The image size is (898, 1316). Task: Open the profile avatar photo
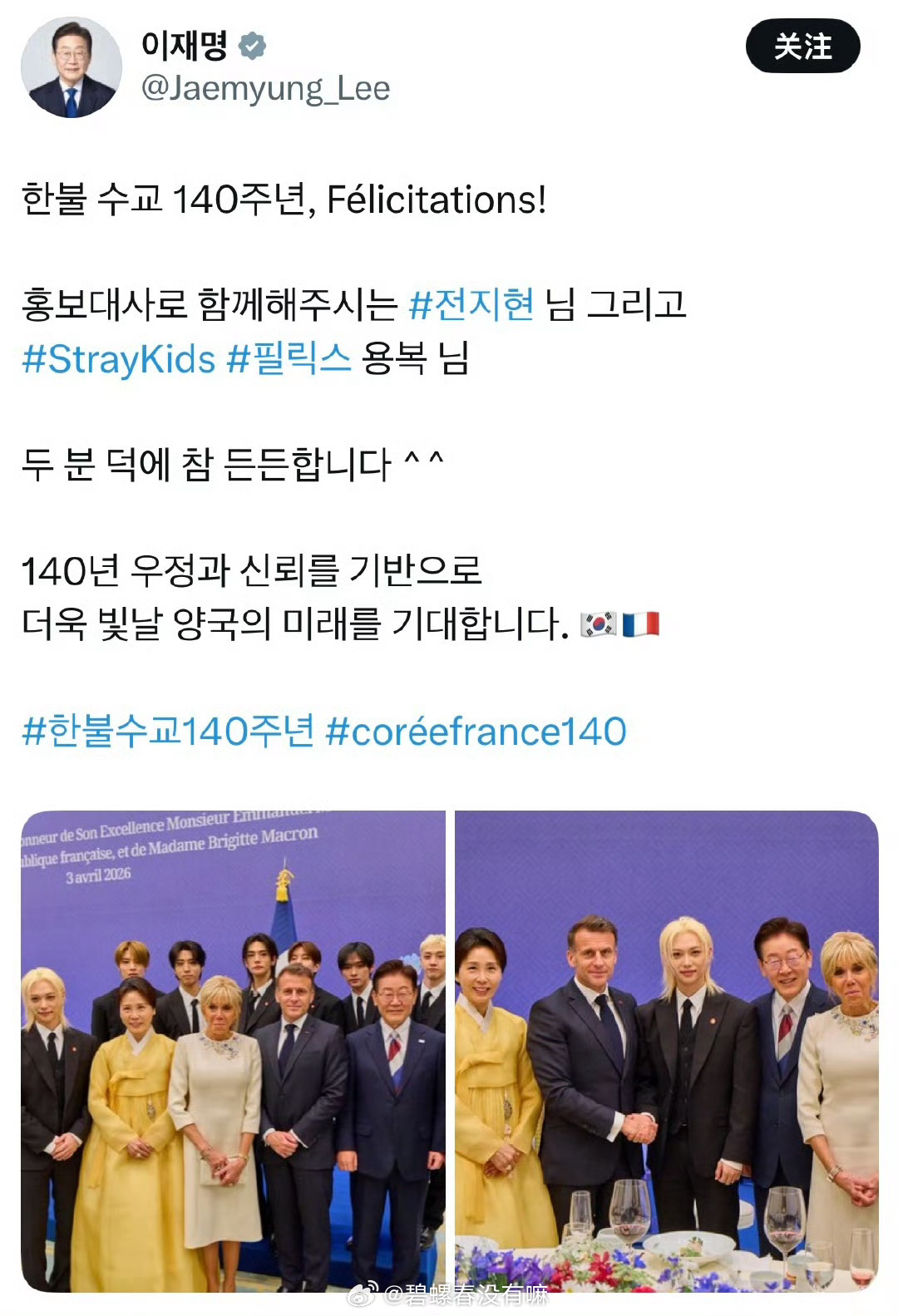point(71,67)
